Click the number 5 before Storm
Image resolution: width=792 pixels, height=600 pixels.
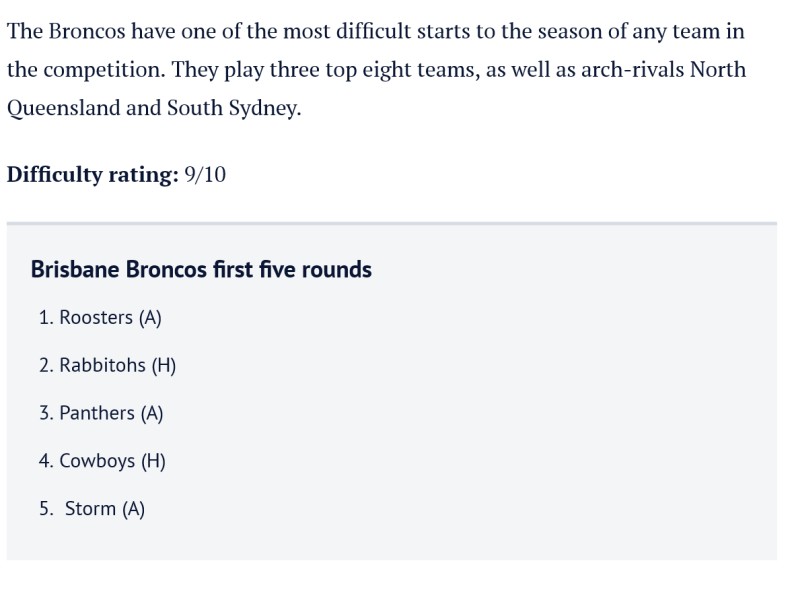(45, 509)
